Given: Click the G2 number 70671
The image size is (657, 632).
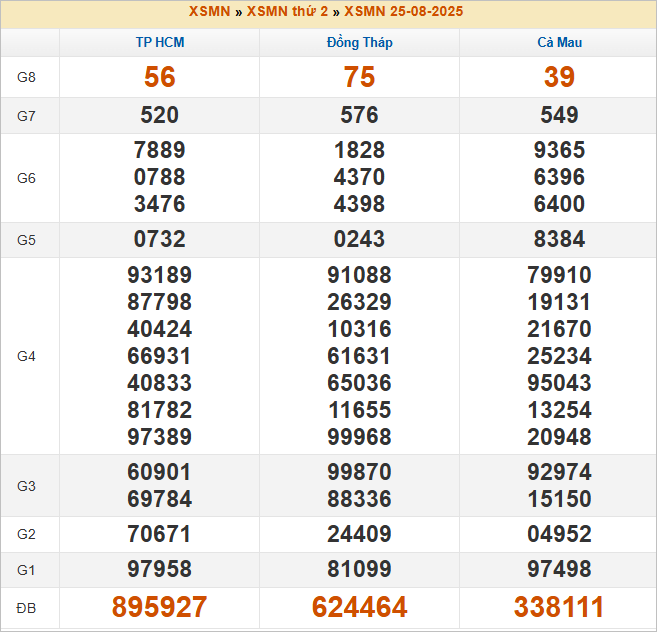Looking at the screenshot, I should [x=160, y=534].
